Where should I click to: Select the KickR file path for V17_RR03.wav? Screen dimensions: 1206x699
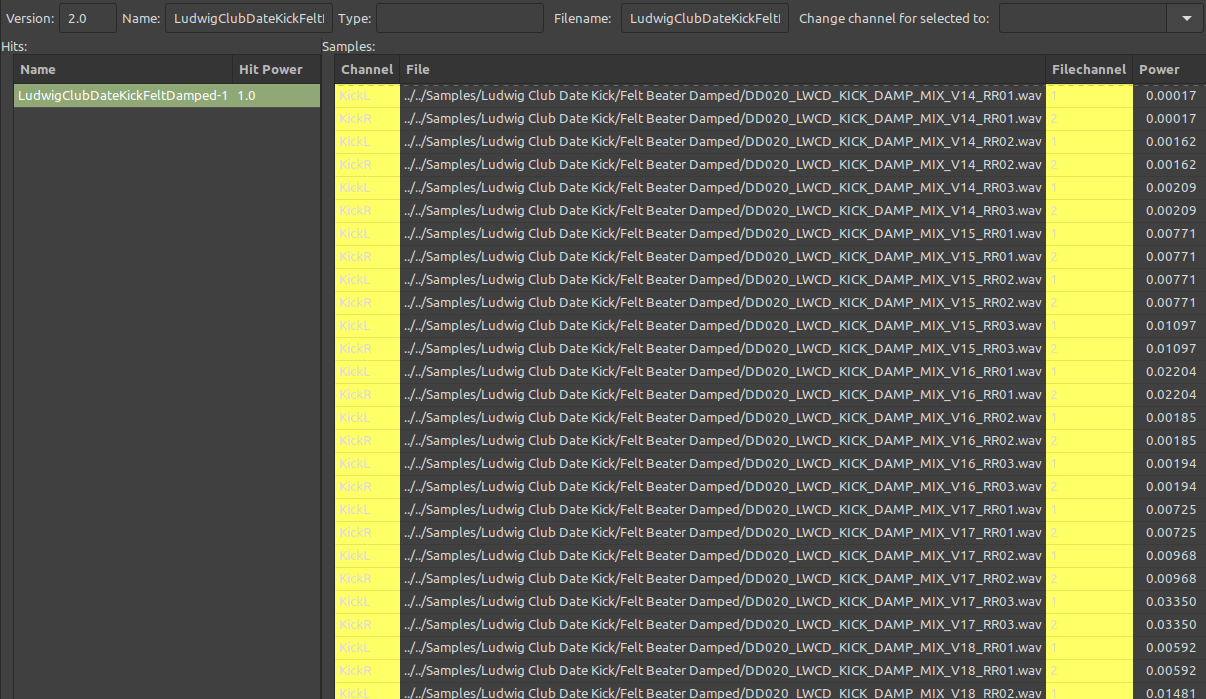point(723,625)
